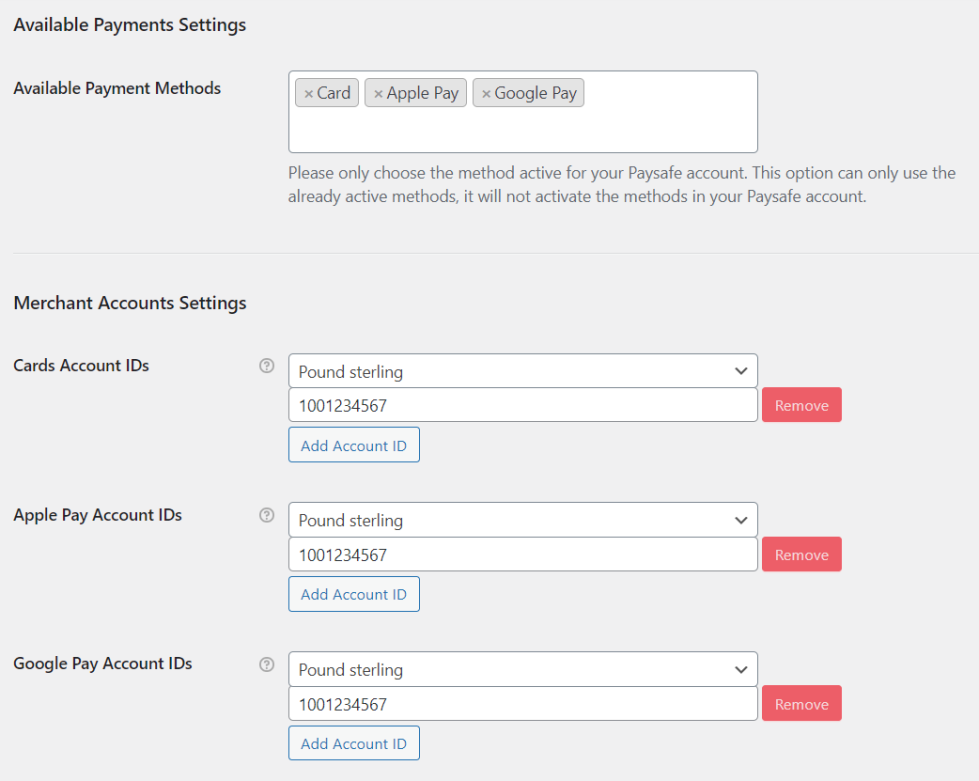Click help icon next to Cards Account IDs
The image size is (979, 781).
[x=266, y=366]
